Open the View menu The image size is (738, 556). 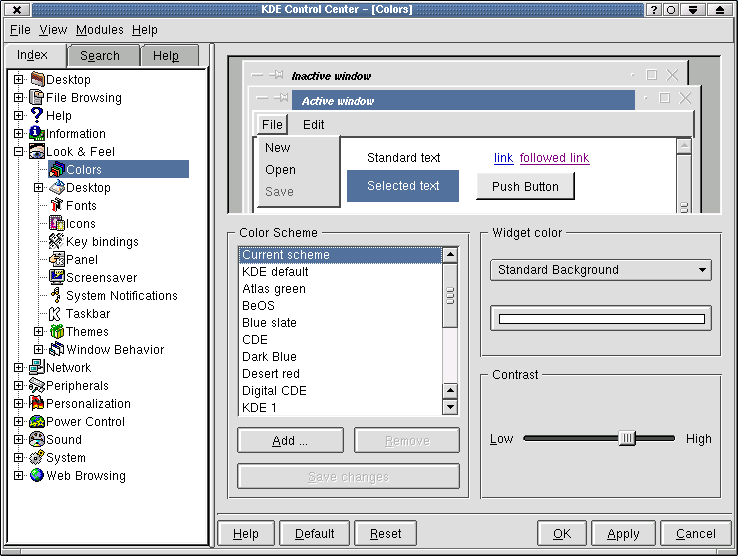point(53,30)
